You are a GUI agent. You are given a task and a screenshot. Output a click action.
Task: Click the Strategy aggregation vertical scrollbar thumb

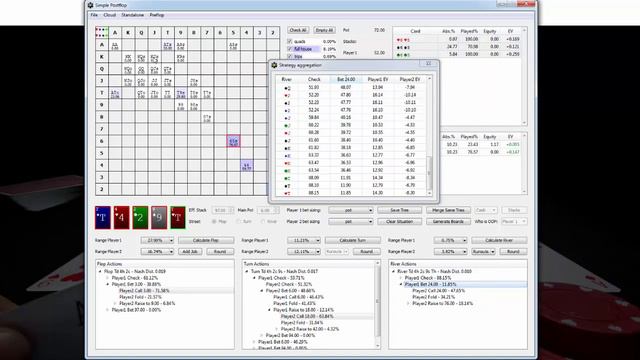click(x=429, y=172)
